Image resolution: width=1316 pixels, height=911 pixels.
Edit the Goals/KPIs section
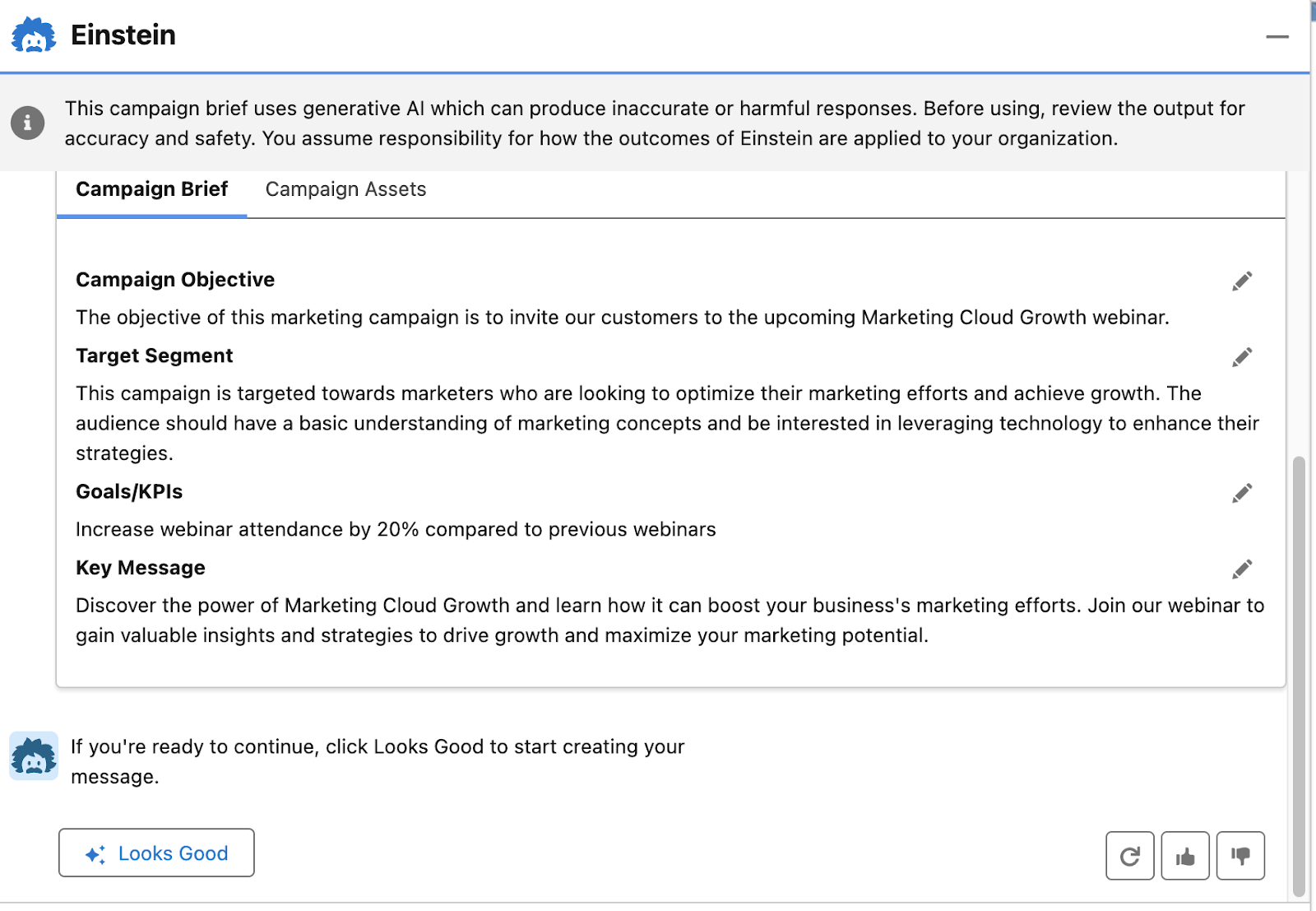(1242, 493)
